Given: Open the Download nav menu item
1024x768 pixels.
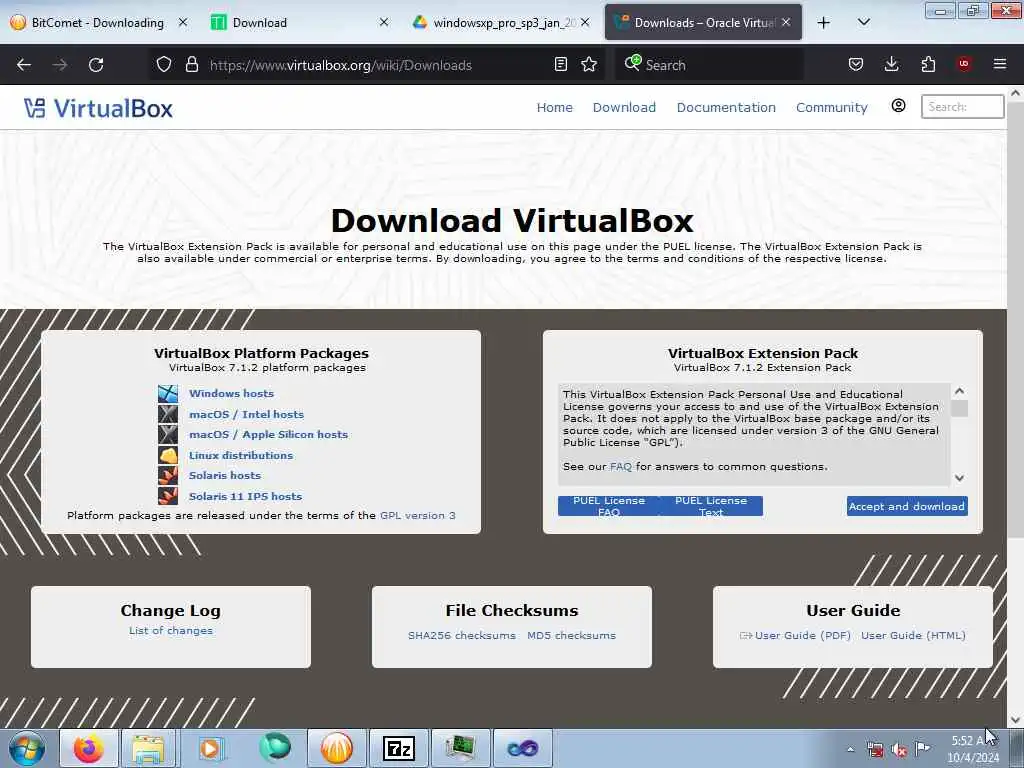Looking at the screenshot, I should [624, 107].
